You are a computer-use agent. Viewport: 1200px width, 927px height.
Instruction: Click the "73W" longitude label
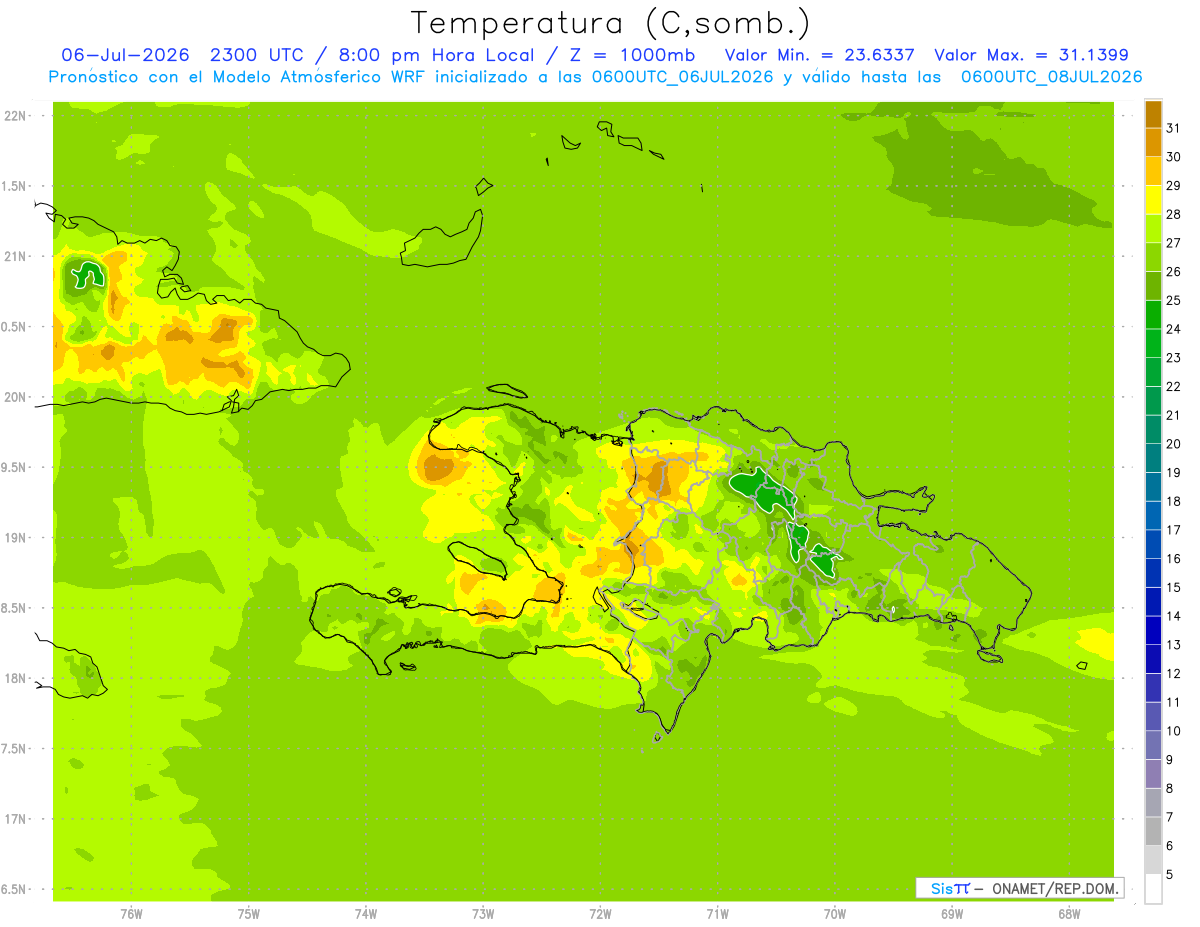click(483, 914)
